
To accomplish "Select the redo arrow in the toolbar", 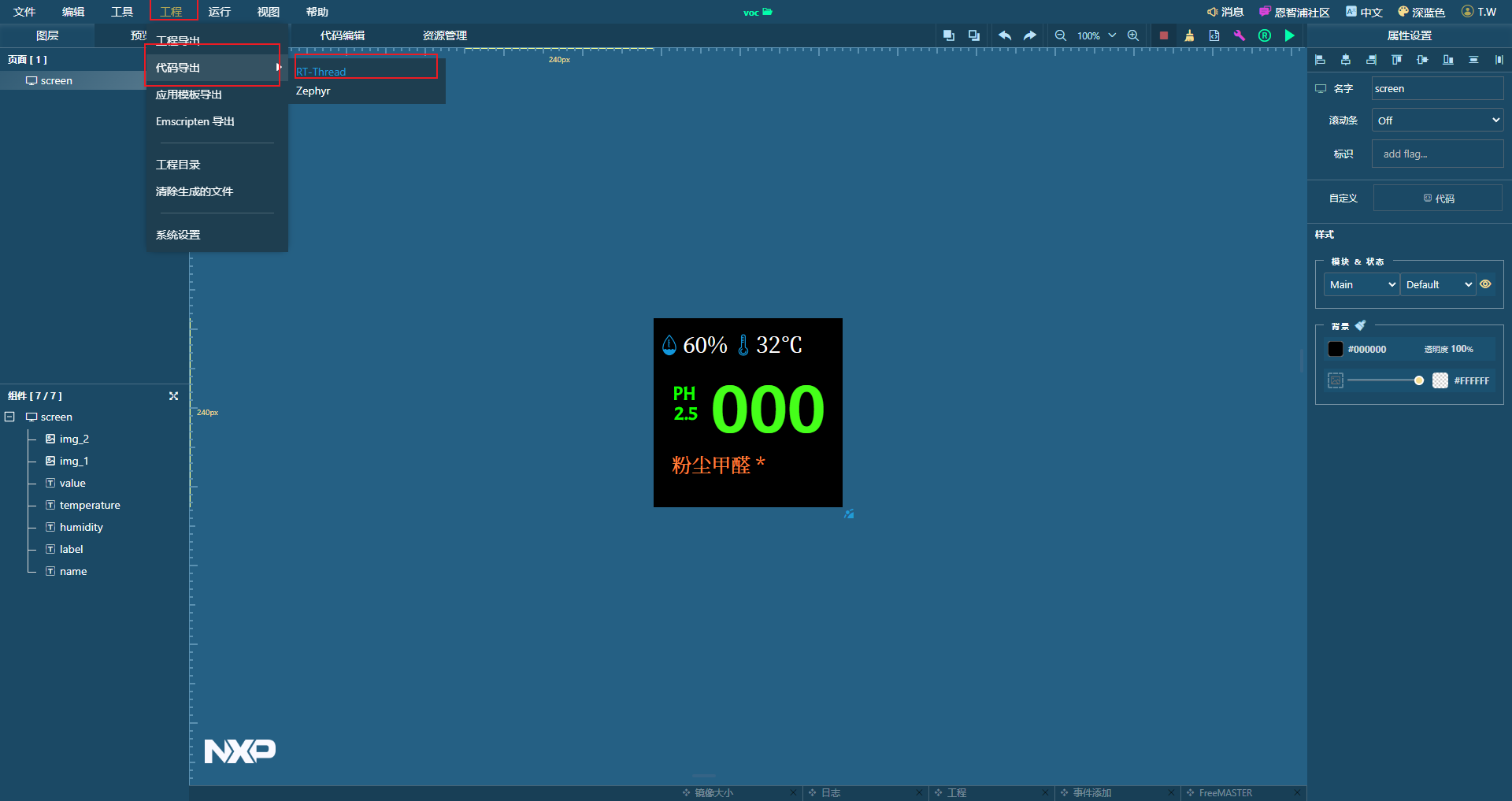I will pos(1029,35).
